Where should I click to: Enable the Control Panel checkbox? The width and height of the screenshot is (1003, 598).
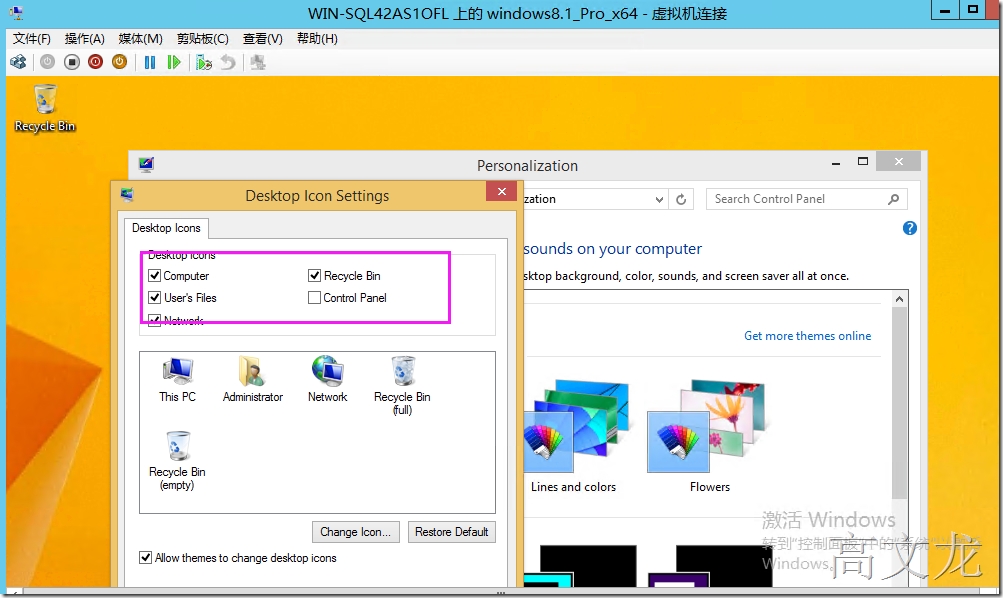314,297
